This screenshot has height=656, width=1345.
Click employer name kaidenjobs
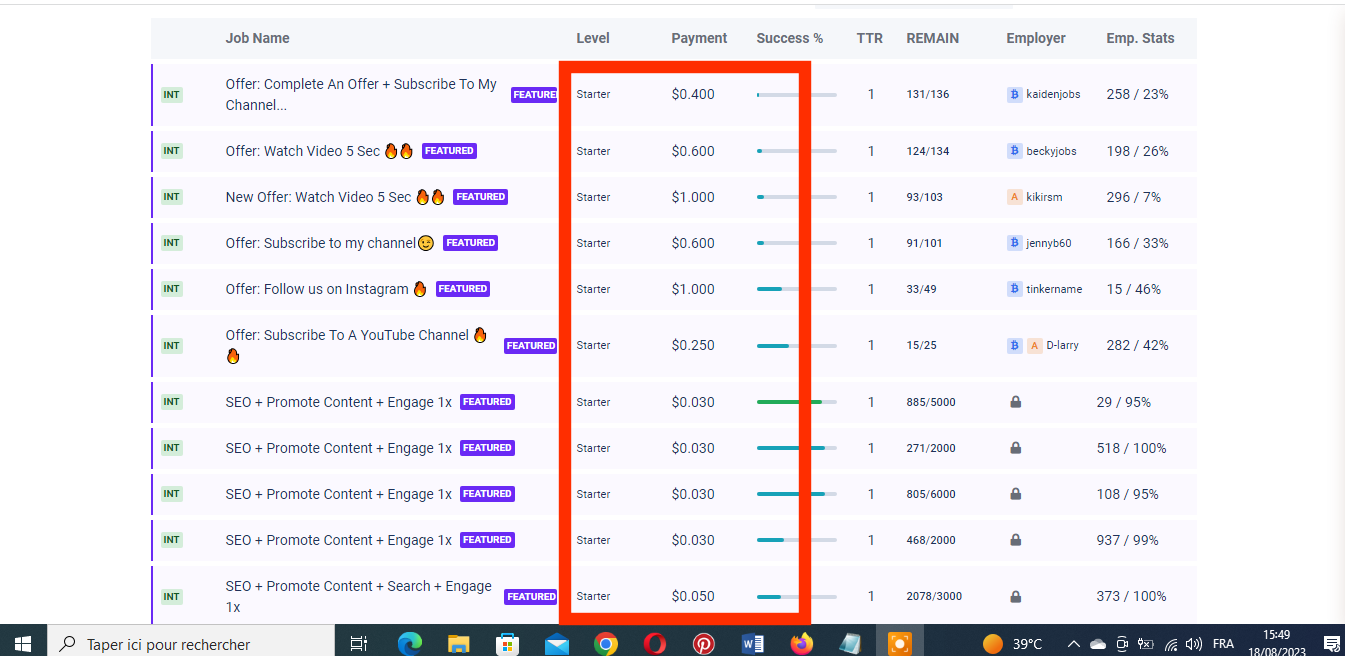(1053, 94)
